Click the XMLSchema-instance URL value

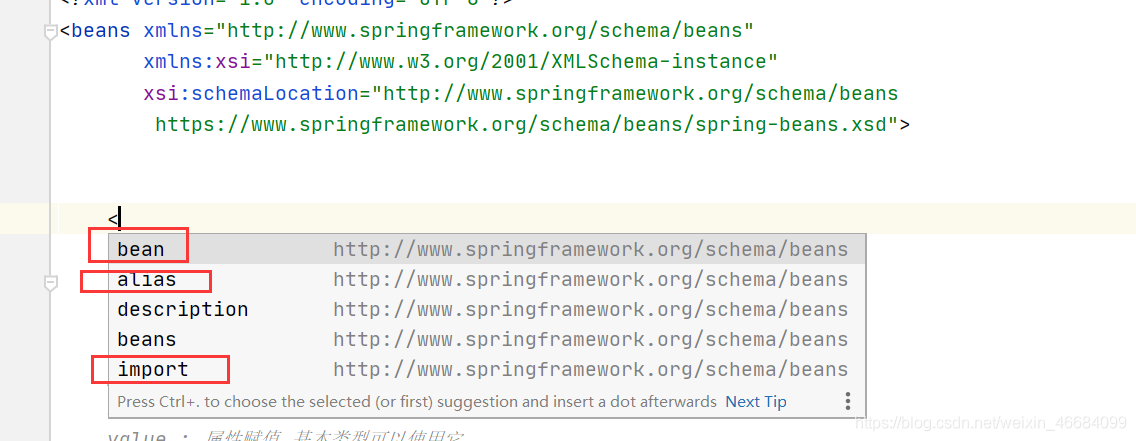(520, 62)
